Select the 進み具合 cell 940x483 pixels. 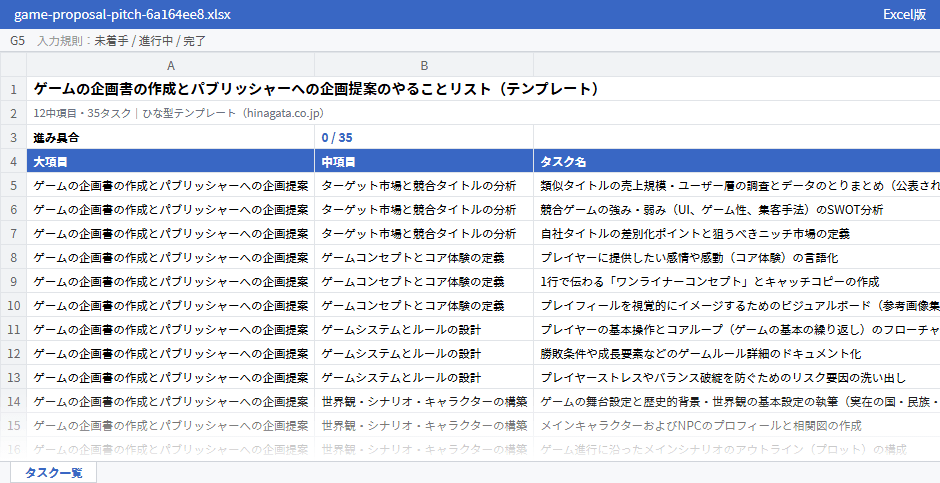pyautogui.click(x=171, y=137)
